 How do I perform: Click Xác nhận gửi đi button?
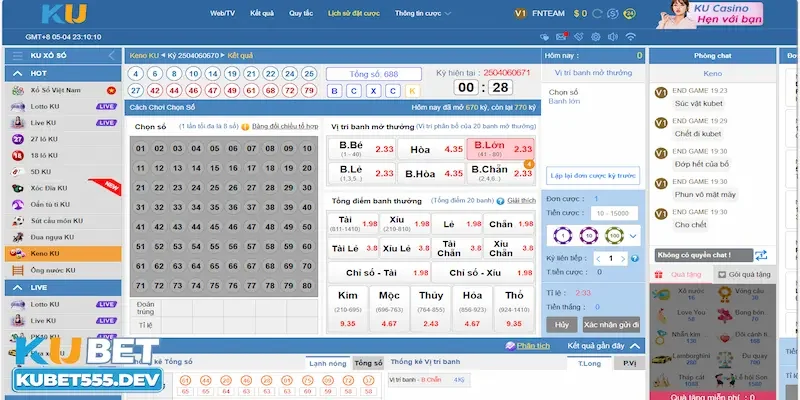[x=610, y=325]
